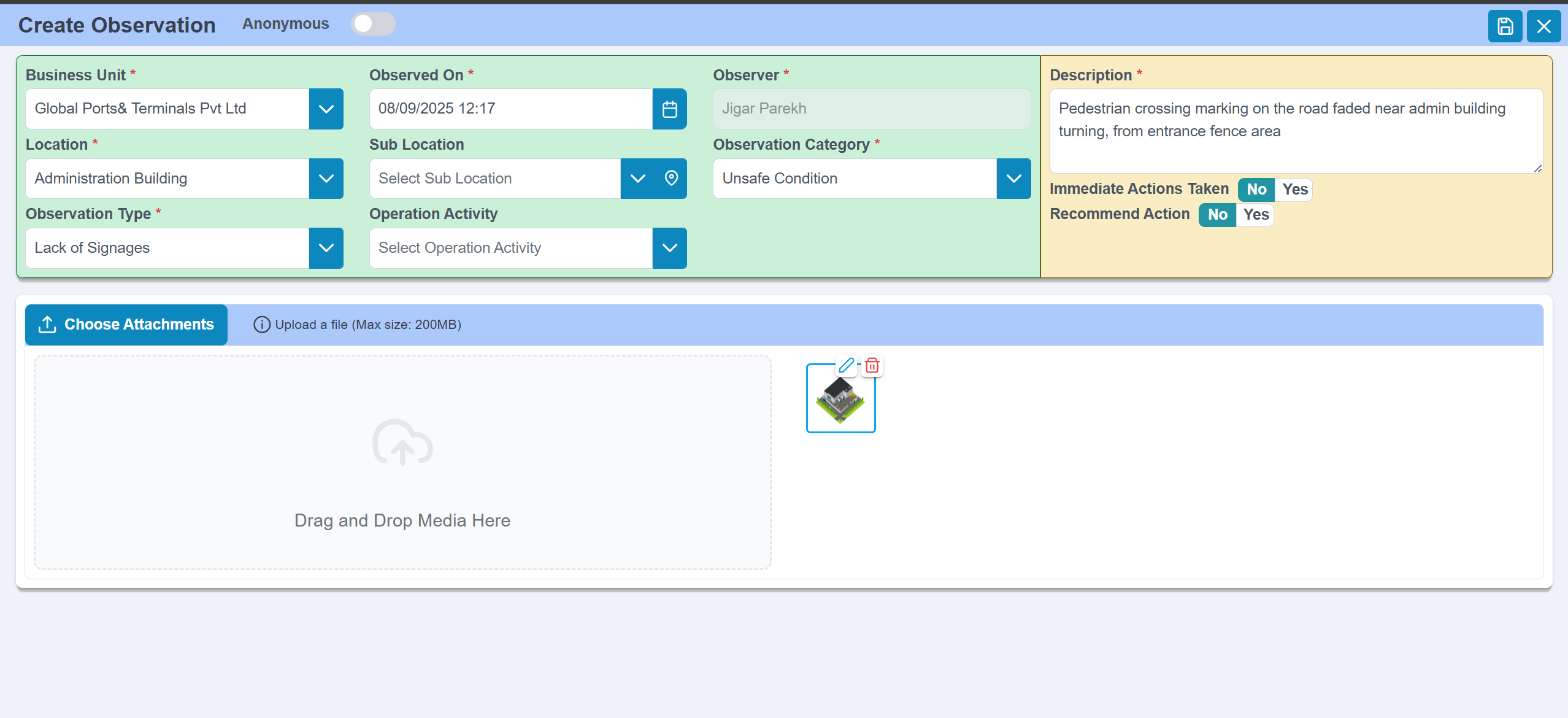Click the Sub Location map pin icon

coord(671,179)
